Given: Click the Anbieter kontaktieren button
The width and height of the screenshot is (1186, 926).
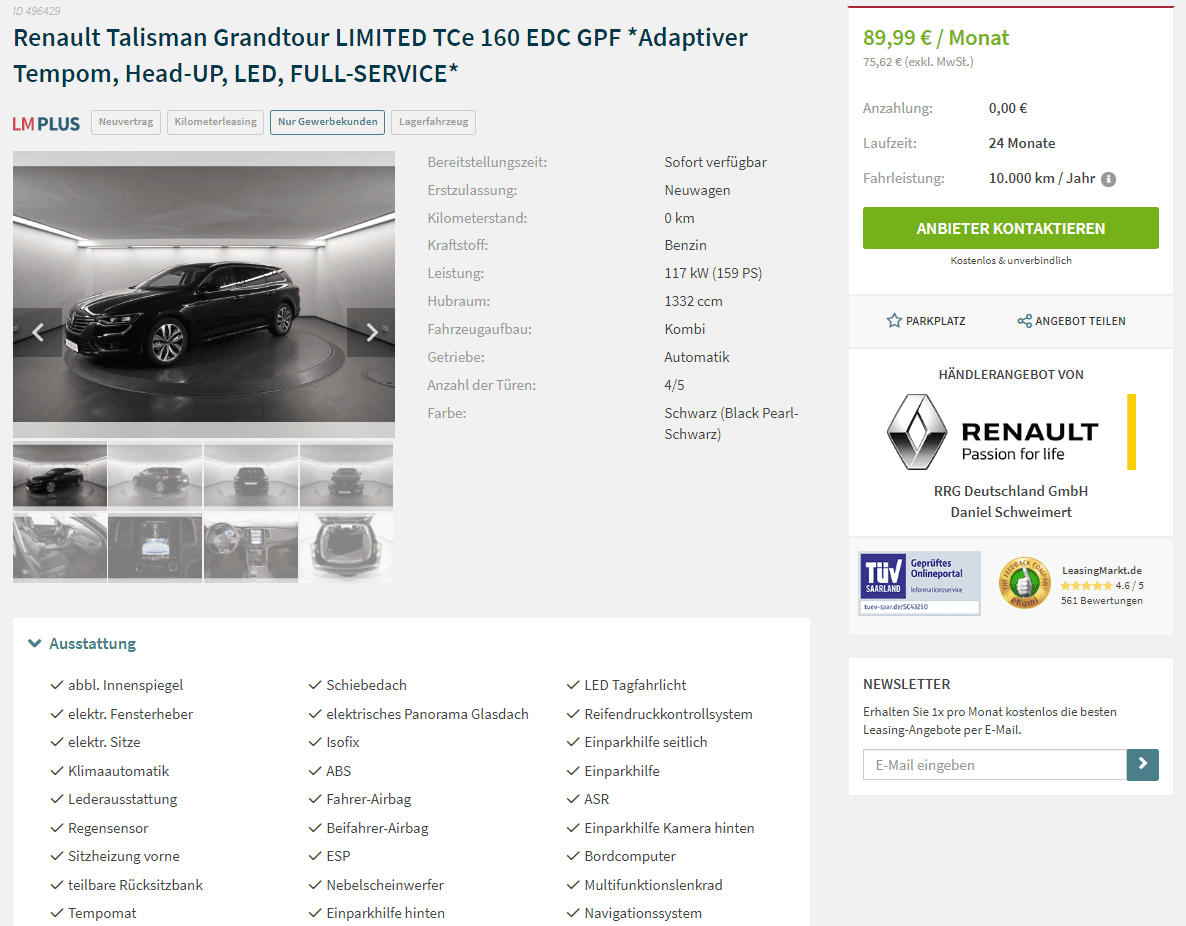Looking at the screenshot, I should 1011,228.
